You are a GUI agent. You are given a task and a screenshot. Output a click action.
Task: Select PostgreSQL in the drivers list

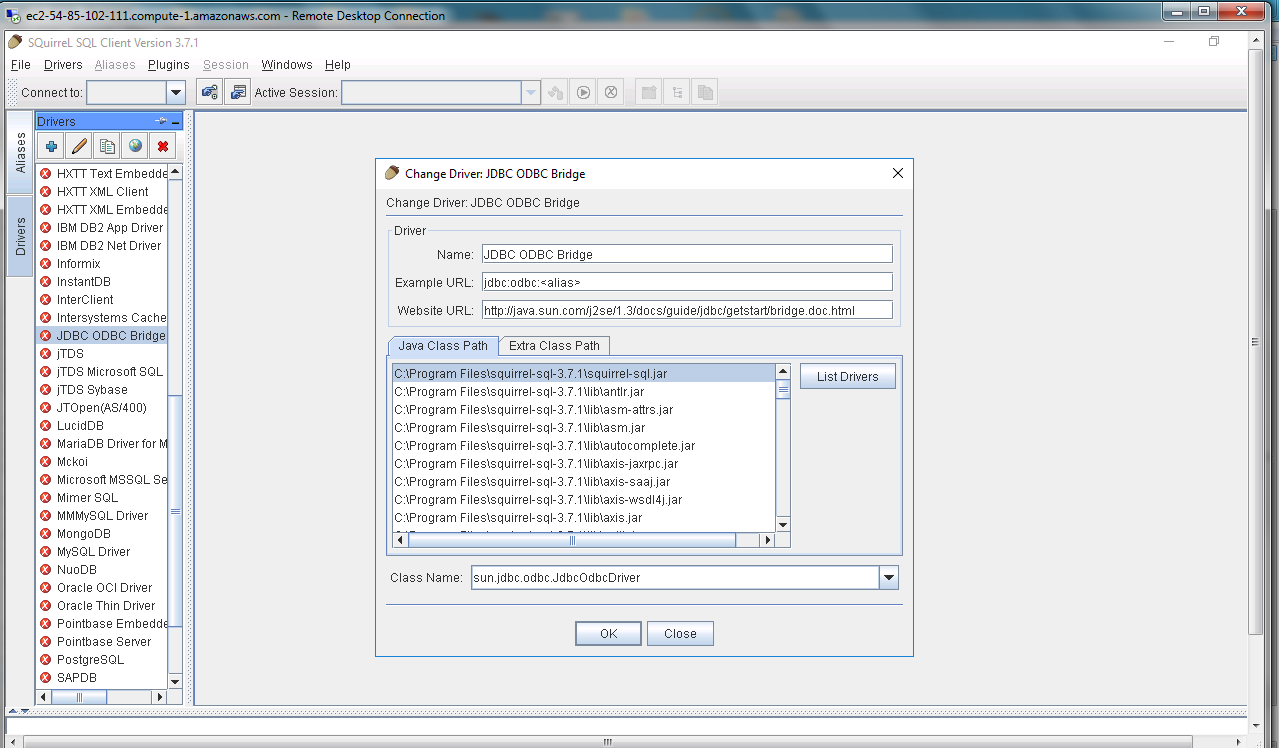(x=90, y=660)
